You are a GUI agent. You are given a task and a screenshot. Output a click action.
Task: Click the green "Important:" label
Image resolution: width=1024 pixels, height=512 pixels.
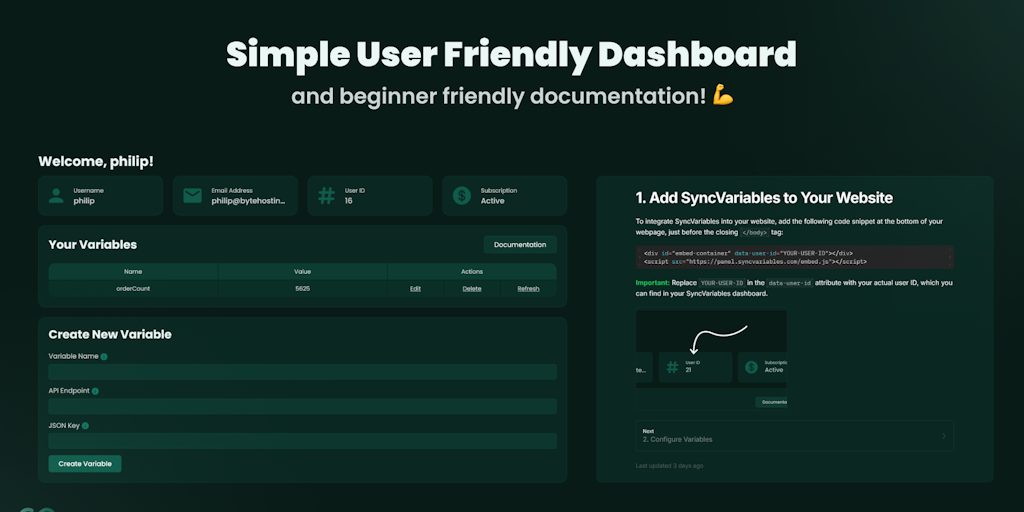[x=652, y=283]
